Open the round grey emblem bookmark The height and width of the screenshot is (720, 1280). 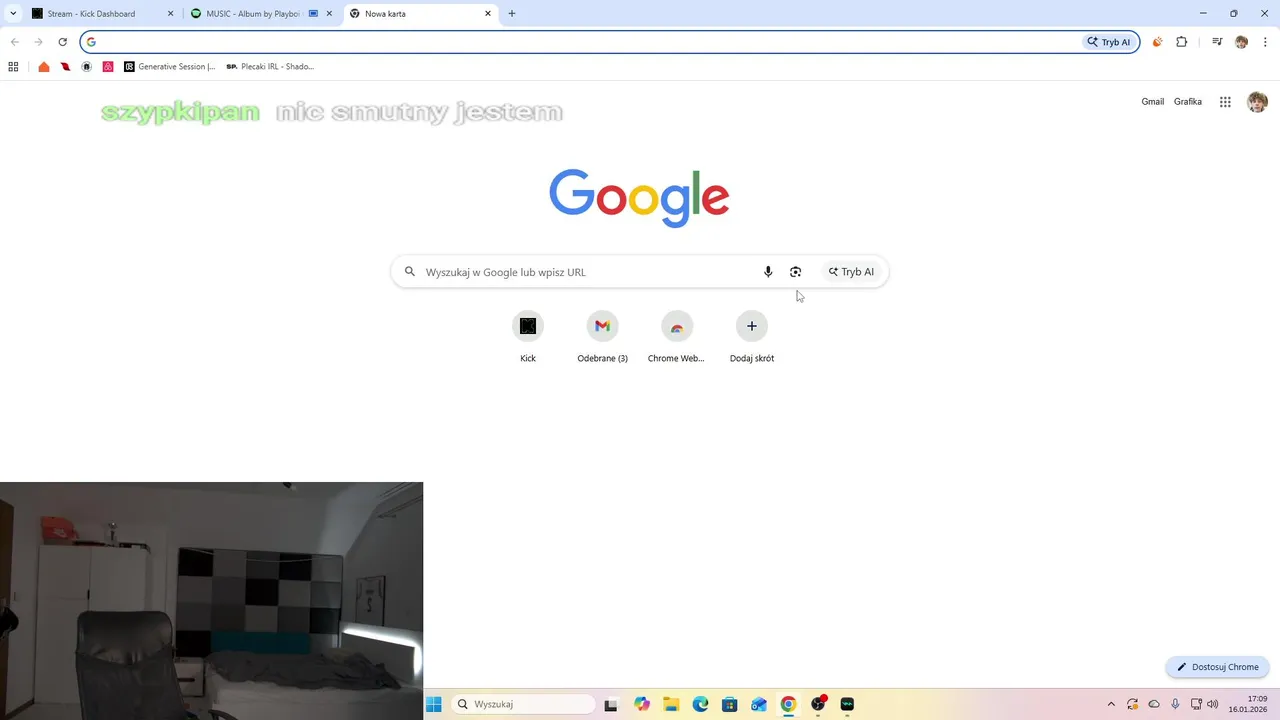(x=87, y=67)
